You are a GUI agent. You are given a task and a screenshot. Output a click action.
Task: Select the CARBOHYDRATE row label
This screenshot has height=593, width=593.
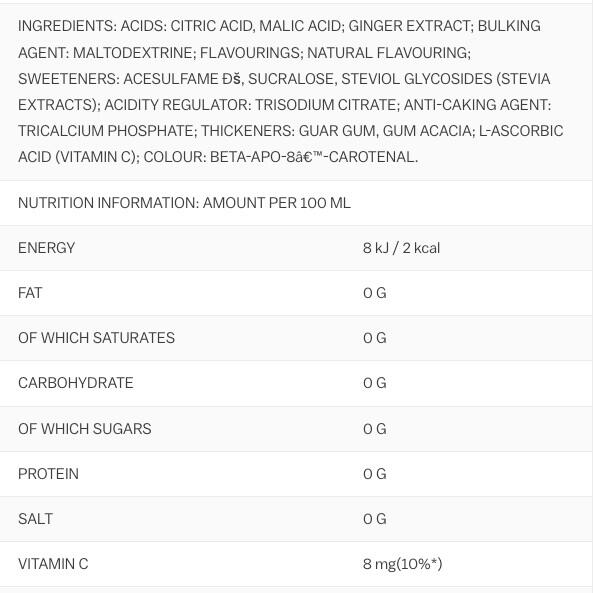click(x=76, y=383)
